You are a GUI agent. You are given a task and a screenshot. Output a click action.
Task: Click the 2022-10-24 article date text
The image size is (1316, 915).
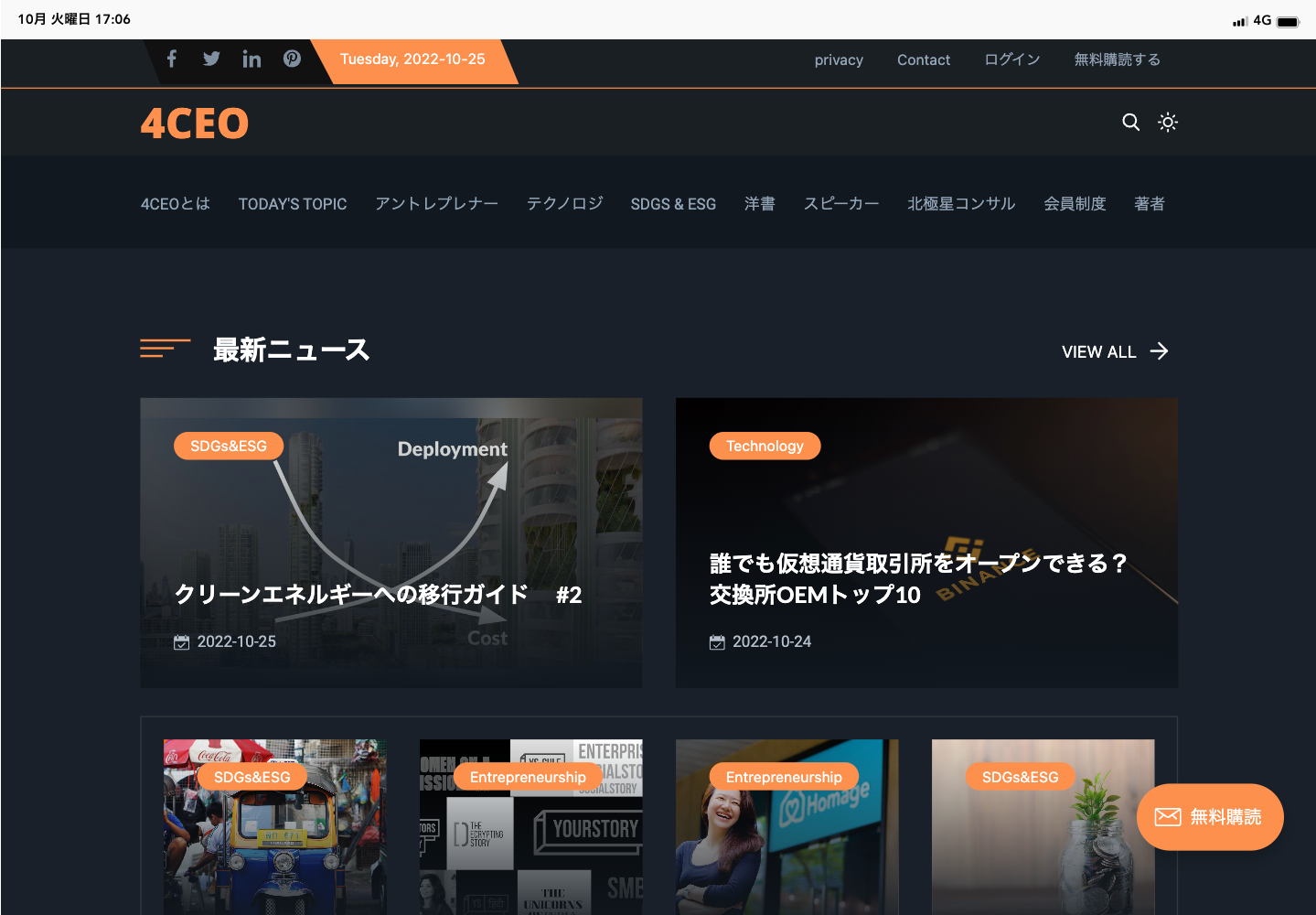click(x=772, y=642)
